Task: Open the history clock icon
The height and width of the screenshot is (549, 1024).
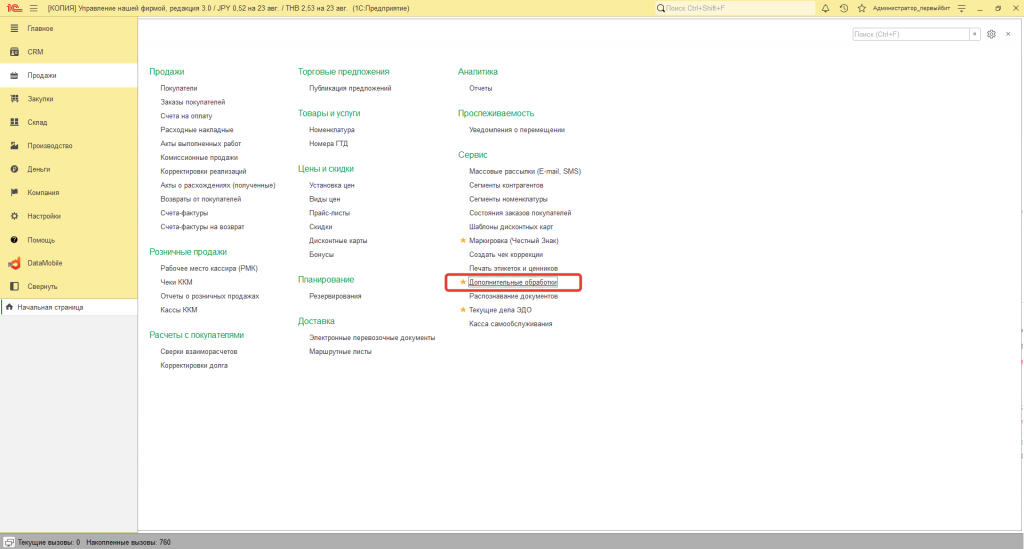Action: [844, 8]
